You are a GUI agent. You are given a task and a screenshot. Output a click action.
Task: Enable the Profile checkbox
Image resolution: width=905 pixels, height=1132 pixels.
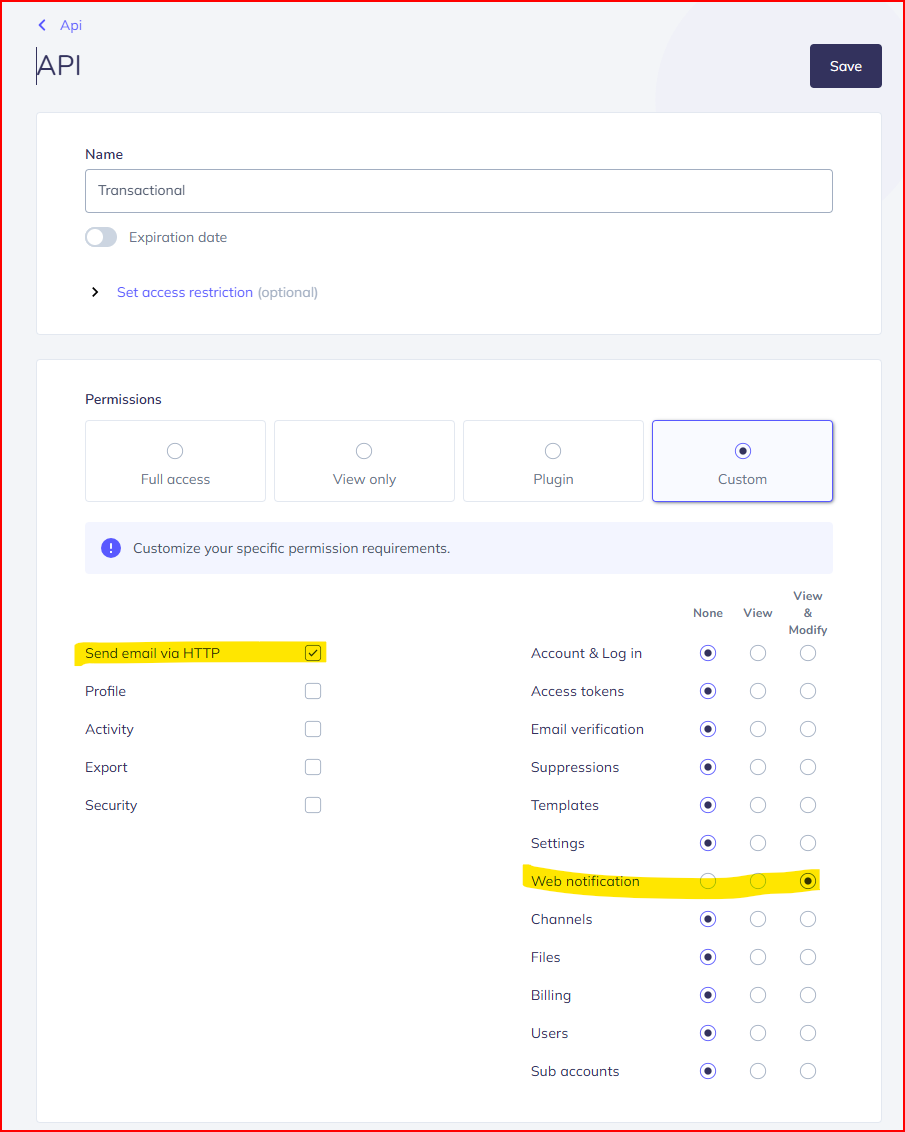point(313,691)
